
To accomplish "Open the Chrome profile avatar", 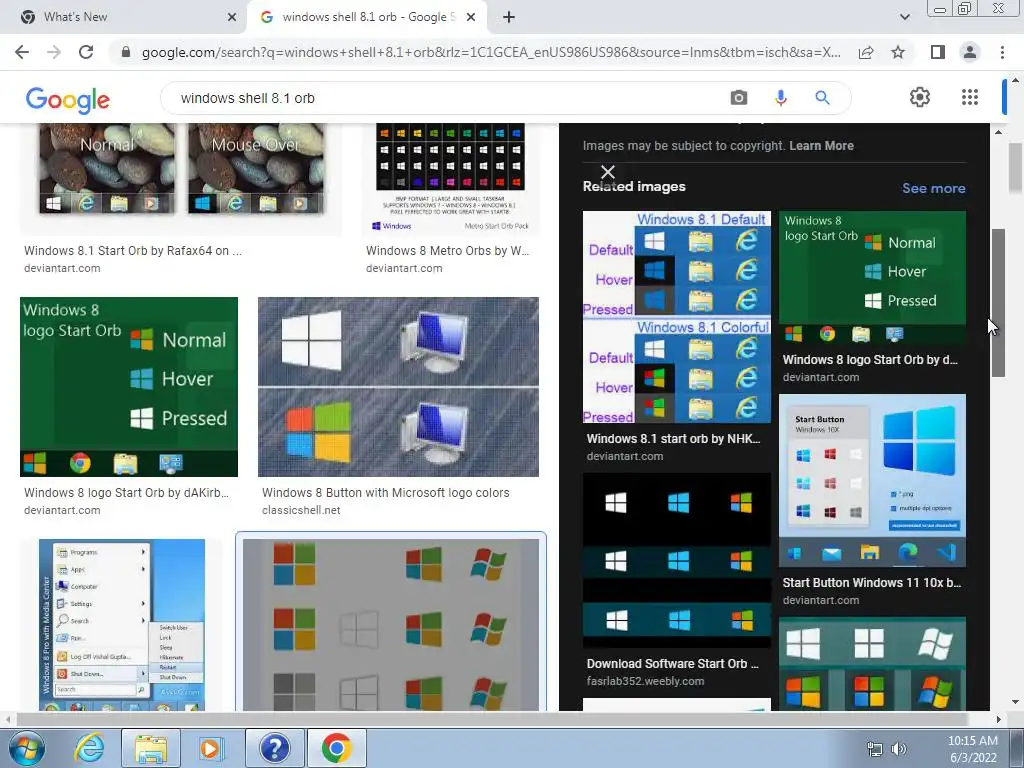I will point(970,52).
